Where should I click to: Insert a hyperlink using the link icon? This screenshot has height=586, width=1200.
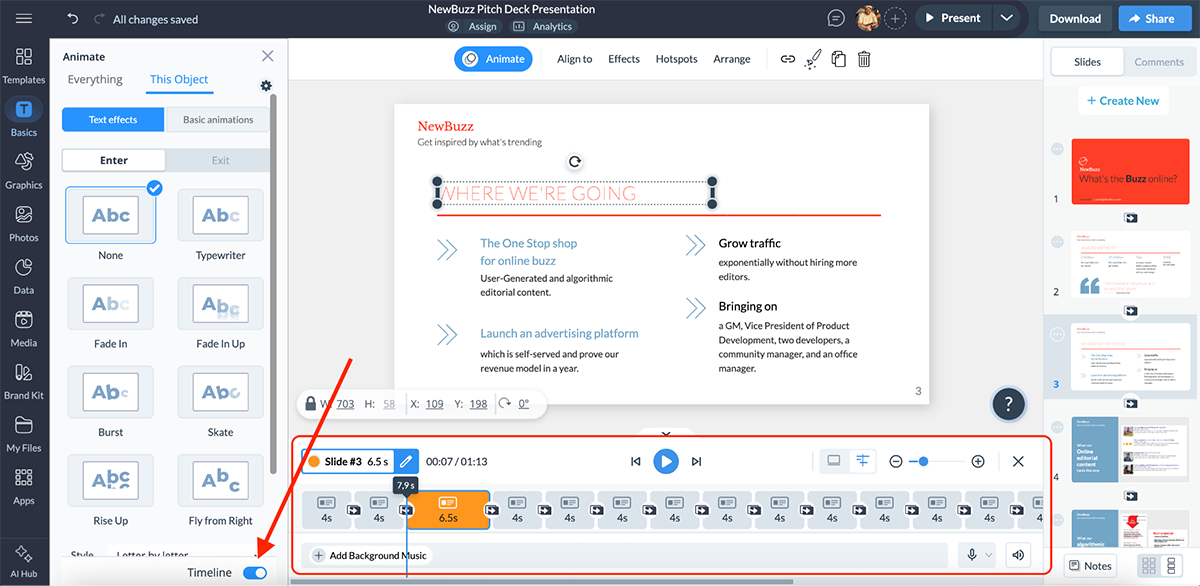(789, 60)
